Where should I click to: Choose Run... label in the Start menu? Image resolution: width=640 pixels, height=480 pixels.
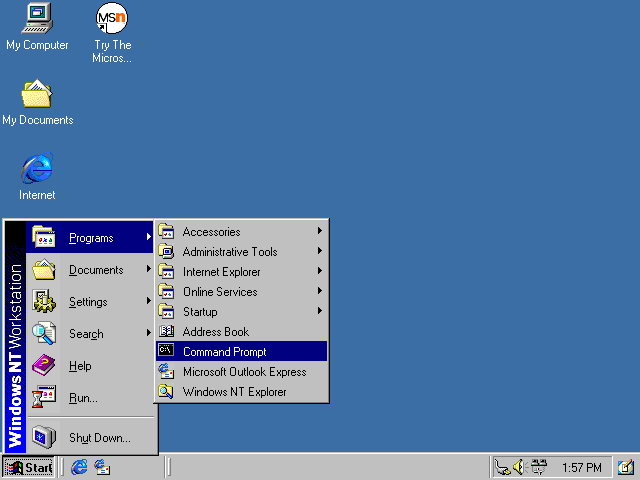83,398
